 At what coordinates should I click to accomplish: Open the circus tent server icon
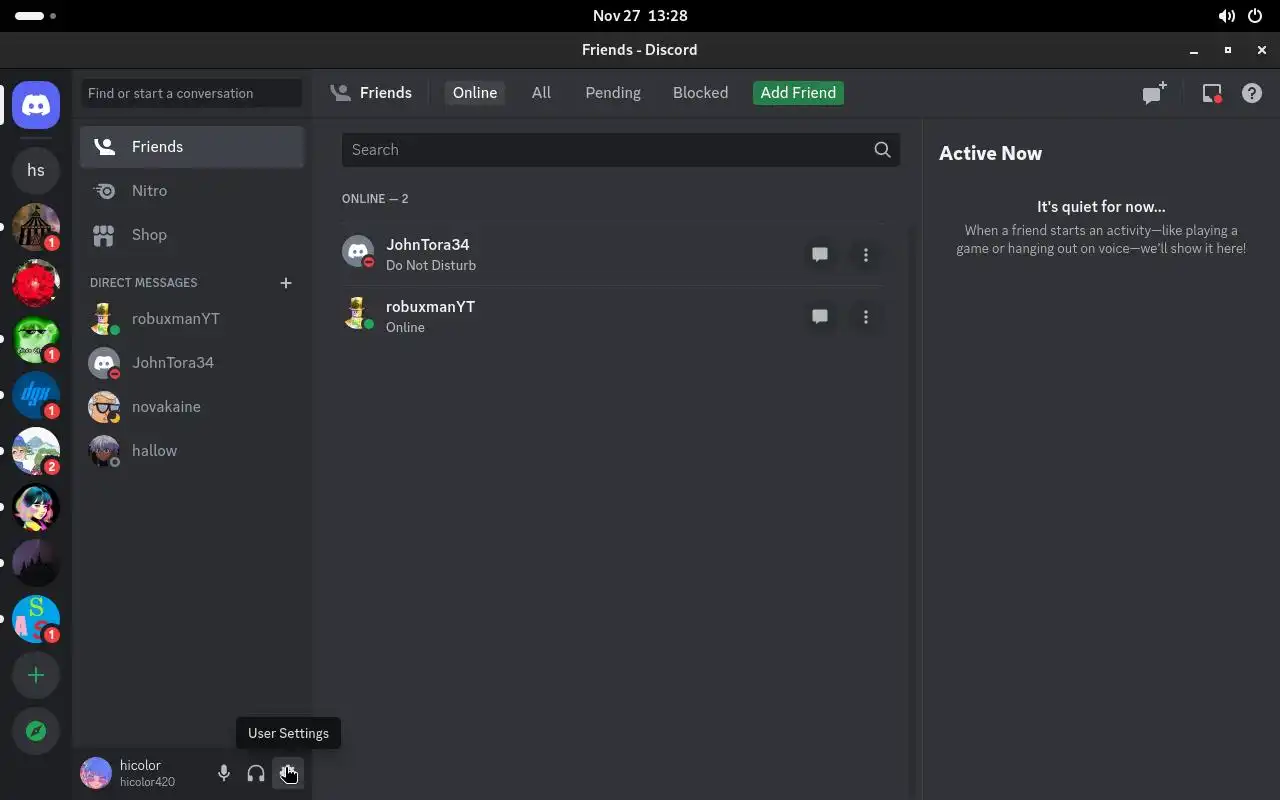point(36,227)
